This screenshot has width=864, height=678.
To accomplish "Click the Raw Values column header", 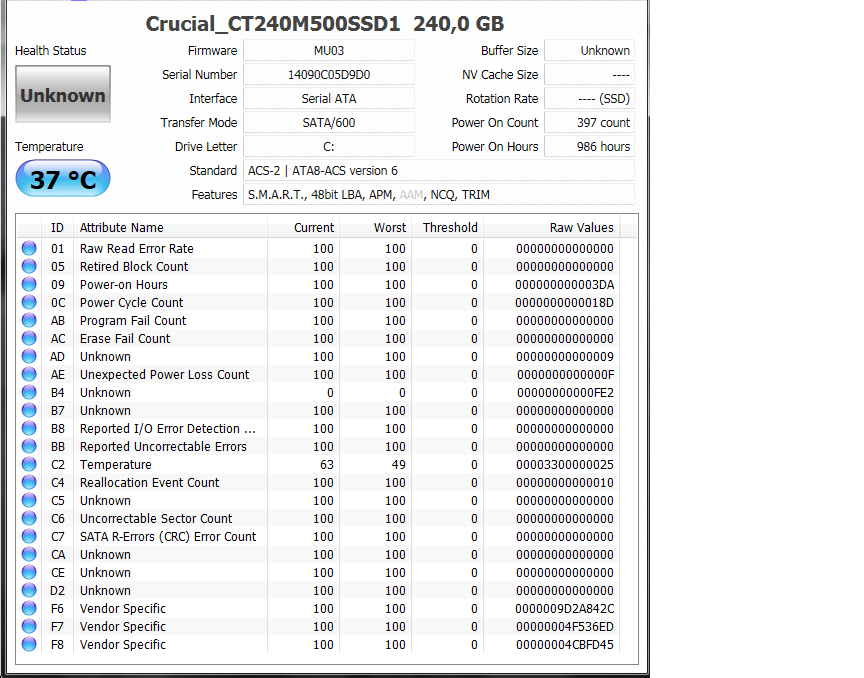I will [552, 228].
